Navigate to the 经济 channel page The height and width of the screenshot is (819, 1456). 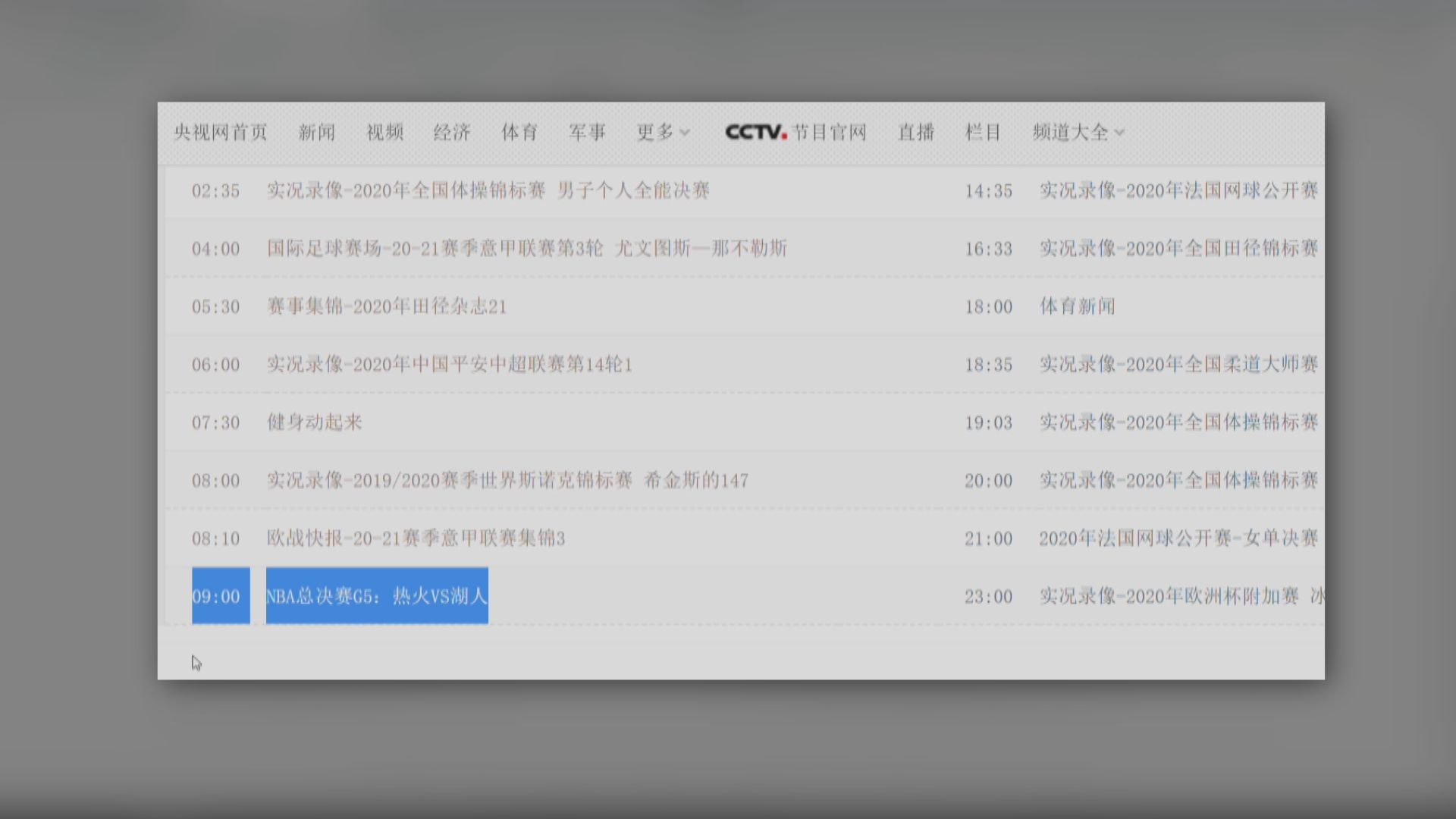tap(452, 131)
